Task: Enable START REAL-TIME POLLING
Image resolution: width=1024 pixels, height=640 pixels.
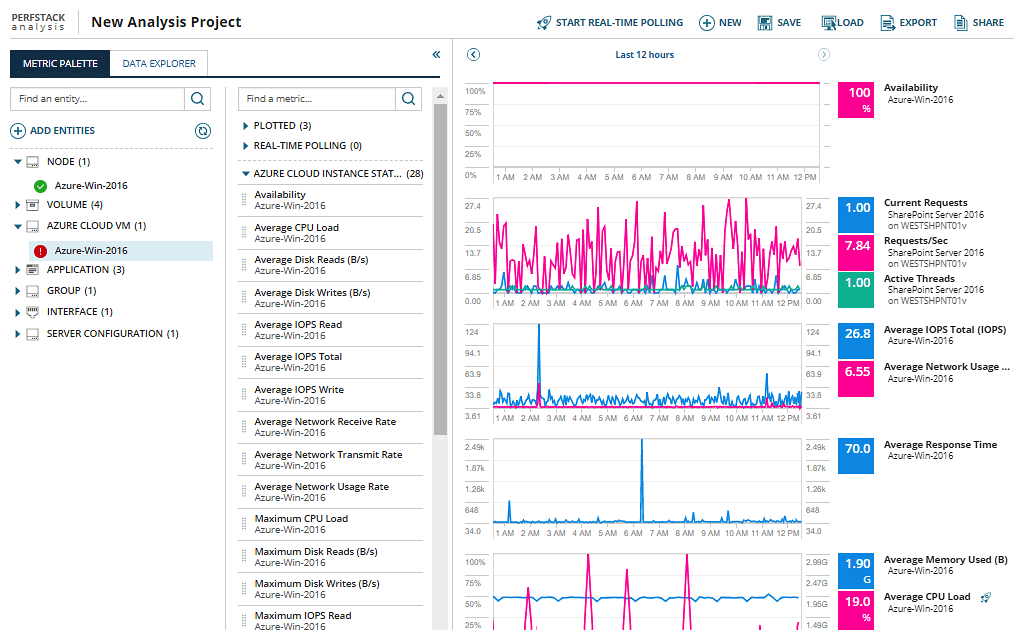Action: [610, 22]
